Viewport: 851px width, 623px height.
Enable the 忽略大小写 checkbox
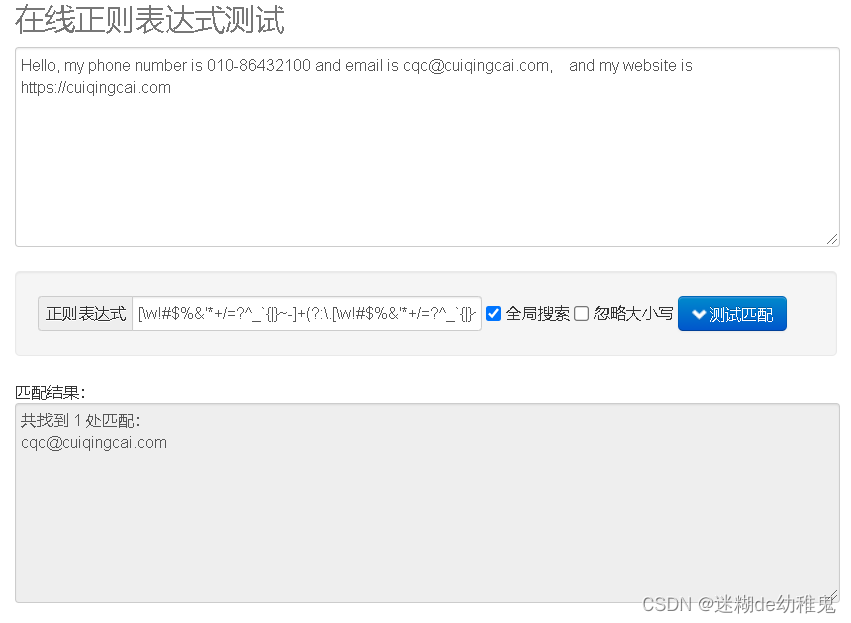point(581,314)
